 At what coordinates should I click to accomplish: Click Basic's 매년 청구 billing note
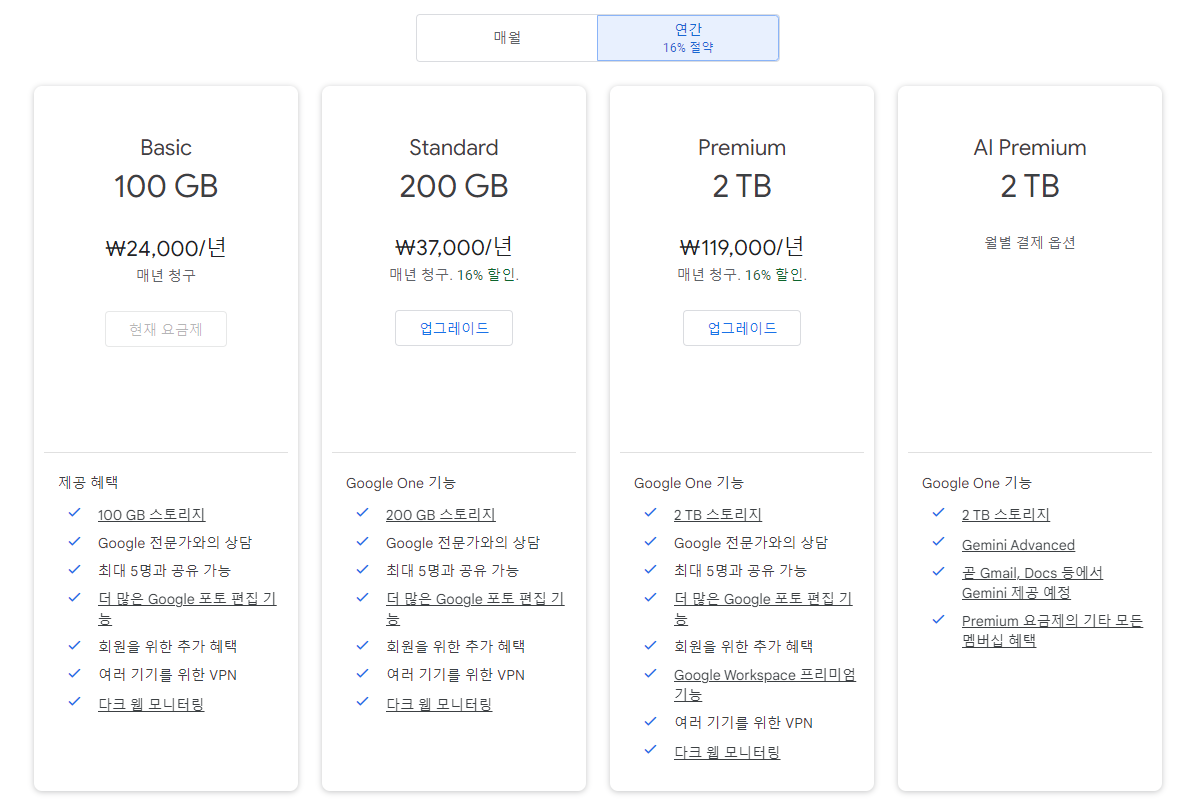click(x=166, y=275)
